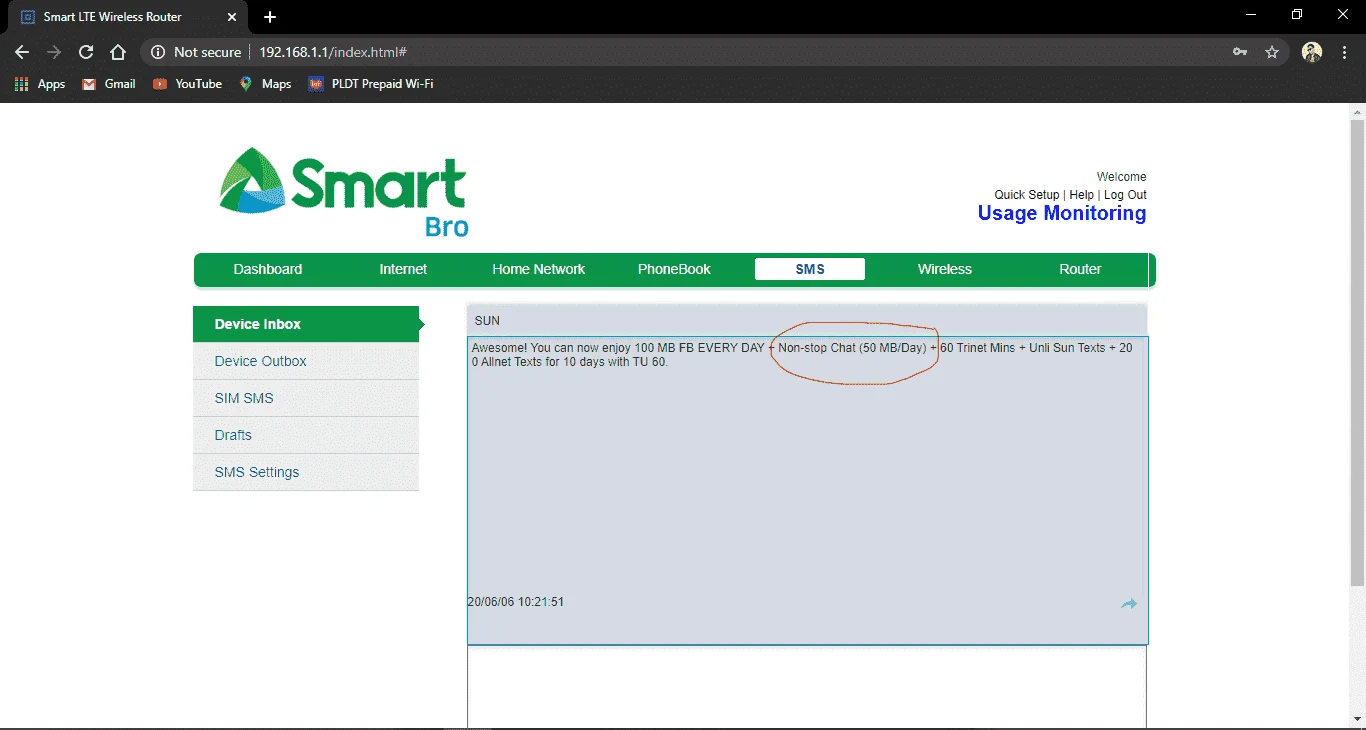
Task: Open Device Outbox in the sidebar
Action: [306, 361]
